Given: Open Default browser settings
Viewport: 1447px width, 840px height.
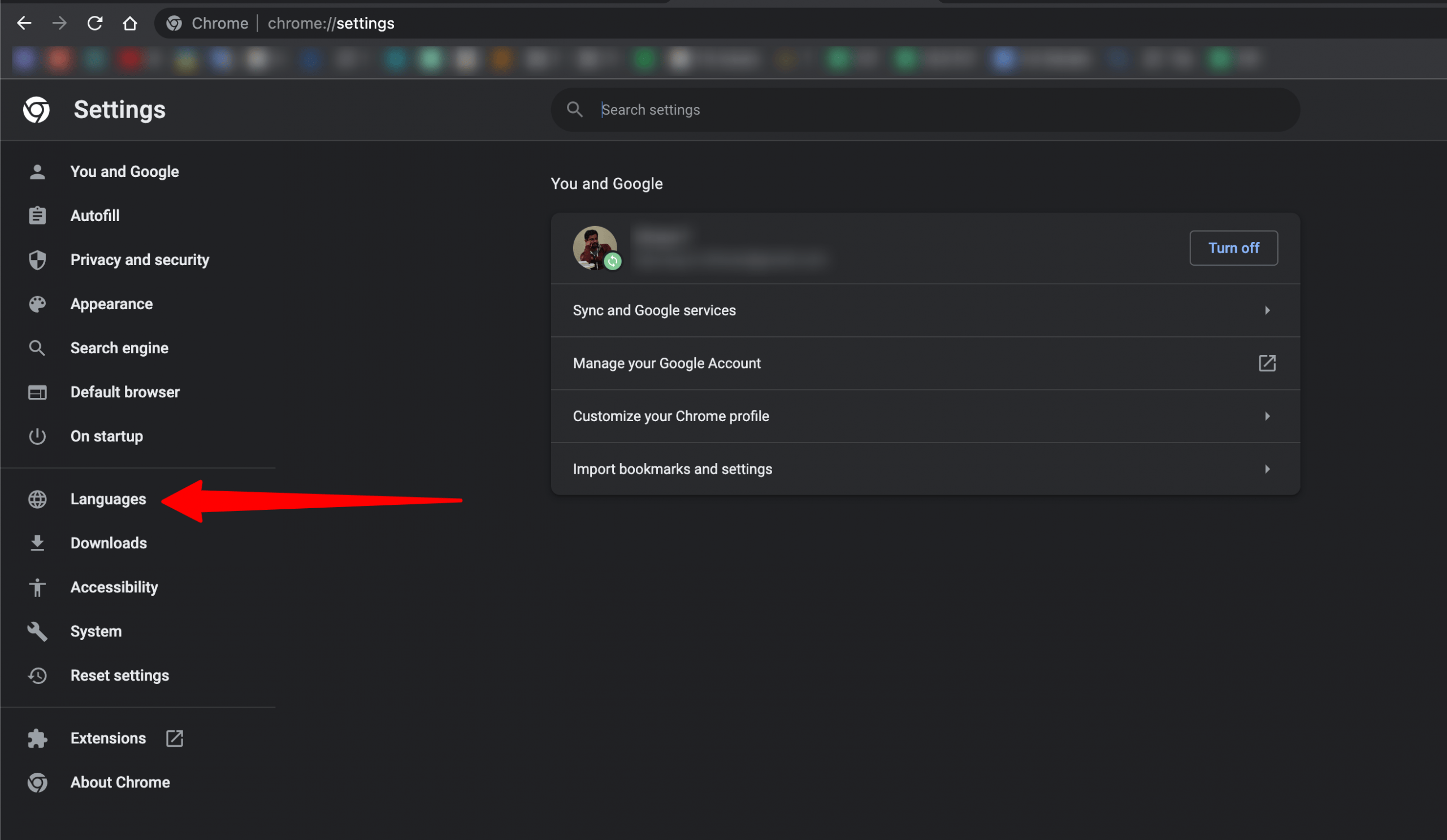Looking at the screenshot, I should click(125, 392).
